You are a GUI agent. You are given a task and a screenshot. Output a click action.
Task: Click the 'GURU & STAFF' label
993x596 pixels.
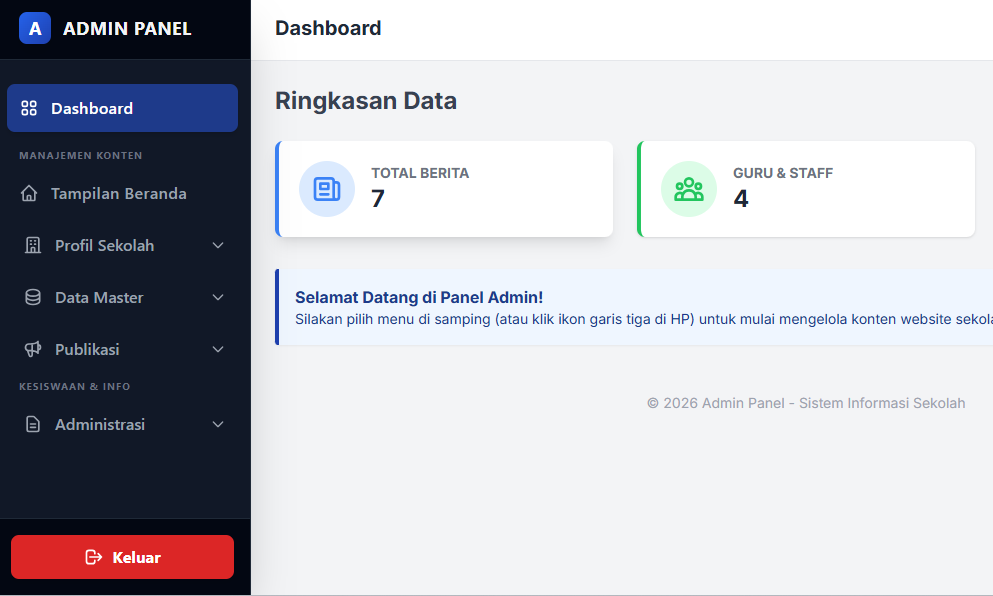coord(783,173)
